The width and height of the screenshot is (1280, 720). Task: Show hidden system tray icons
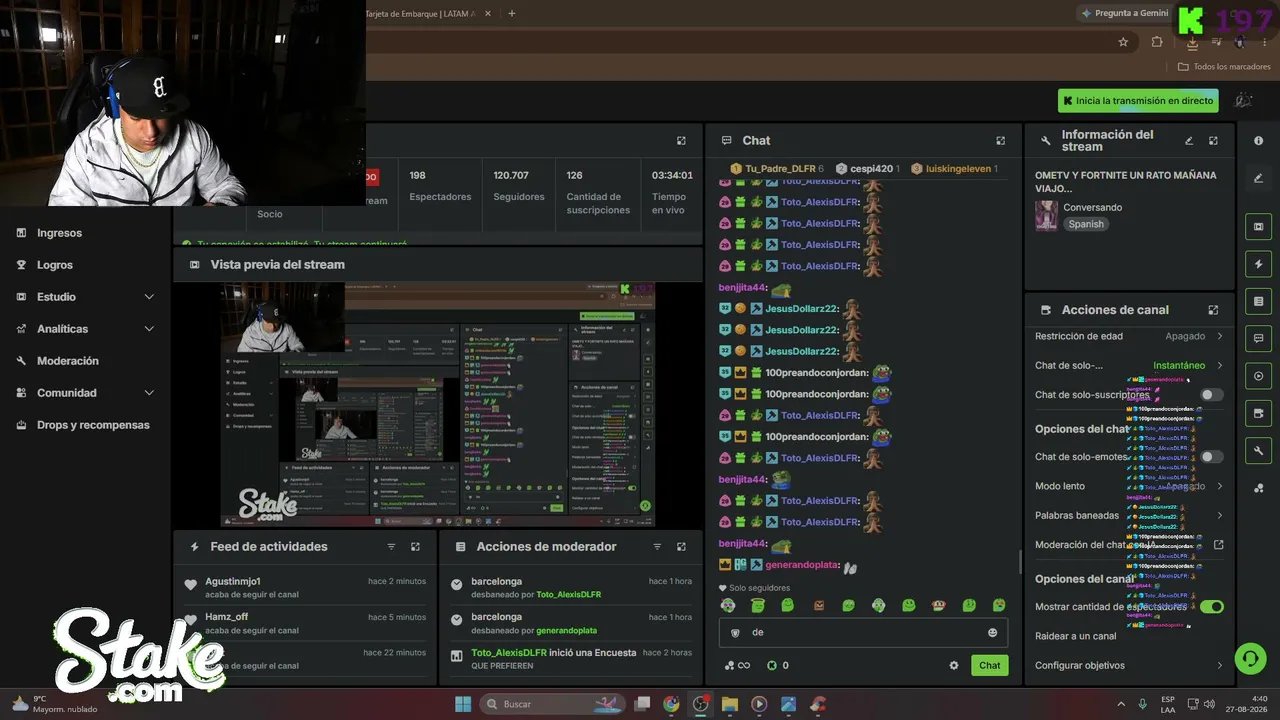click(1121, 704)
